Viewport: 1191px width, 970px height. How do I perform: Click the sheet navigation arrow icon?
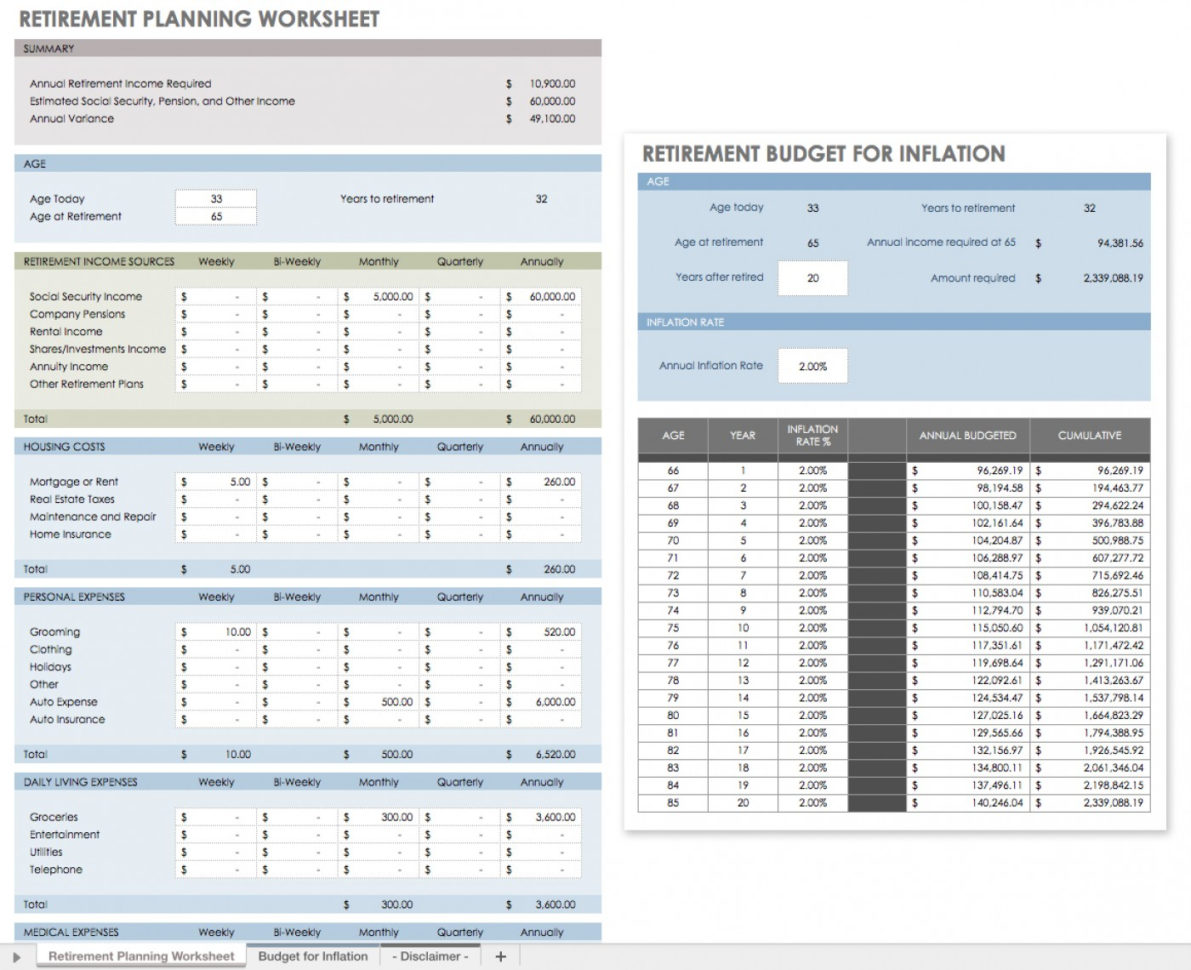coord(12,956)
